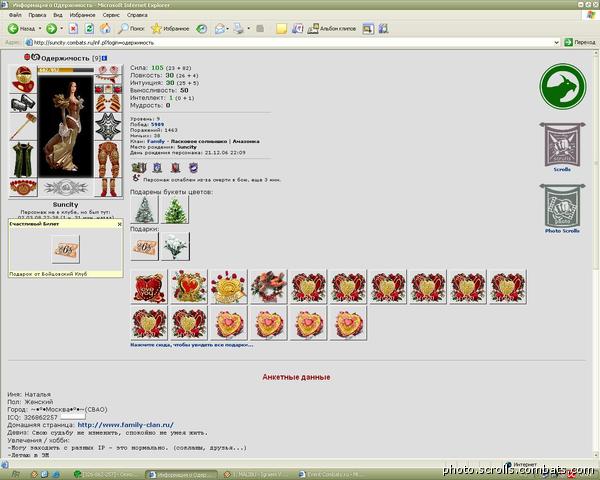Click the red boots equipment slot
The image size is (600, 480).
click(x=108, y=188)
